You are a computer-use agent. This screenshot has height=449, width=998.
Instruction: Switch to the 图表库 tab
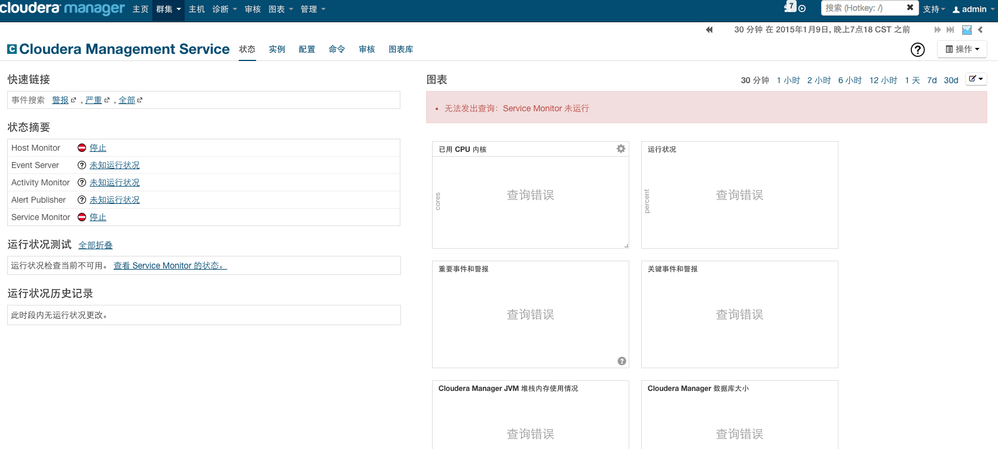(401, 50)
